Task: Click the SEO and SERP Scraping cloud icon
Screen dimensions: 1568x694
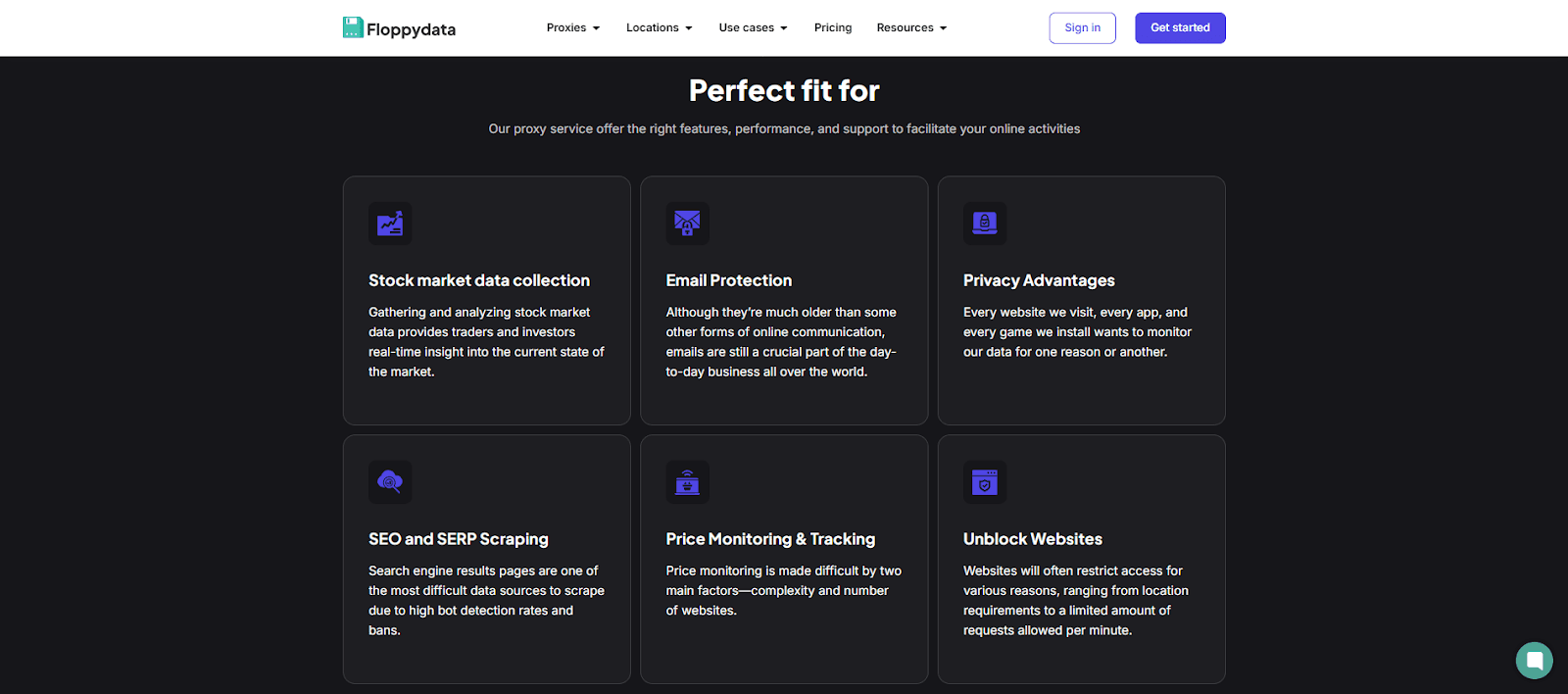Action: pyautogui.click(x=390, y=482)
